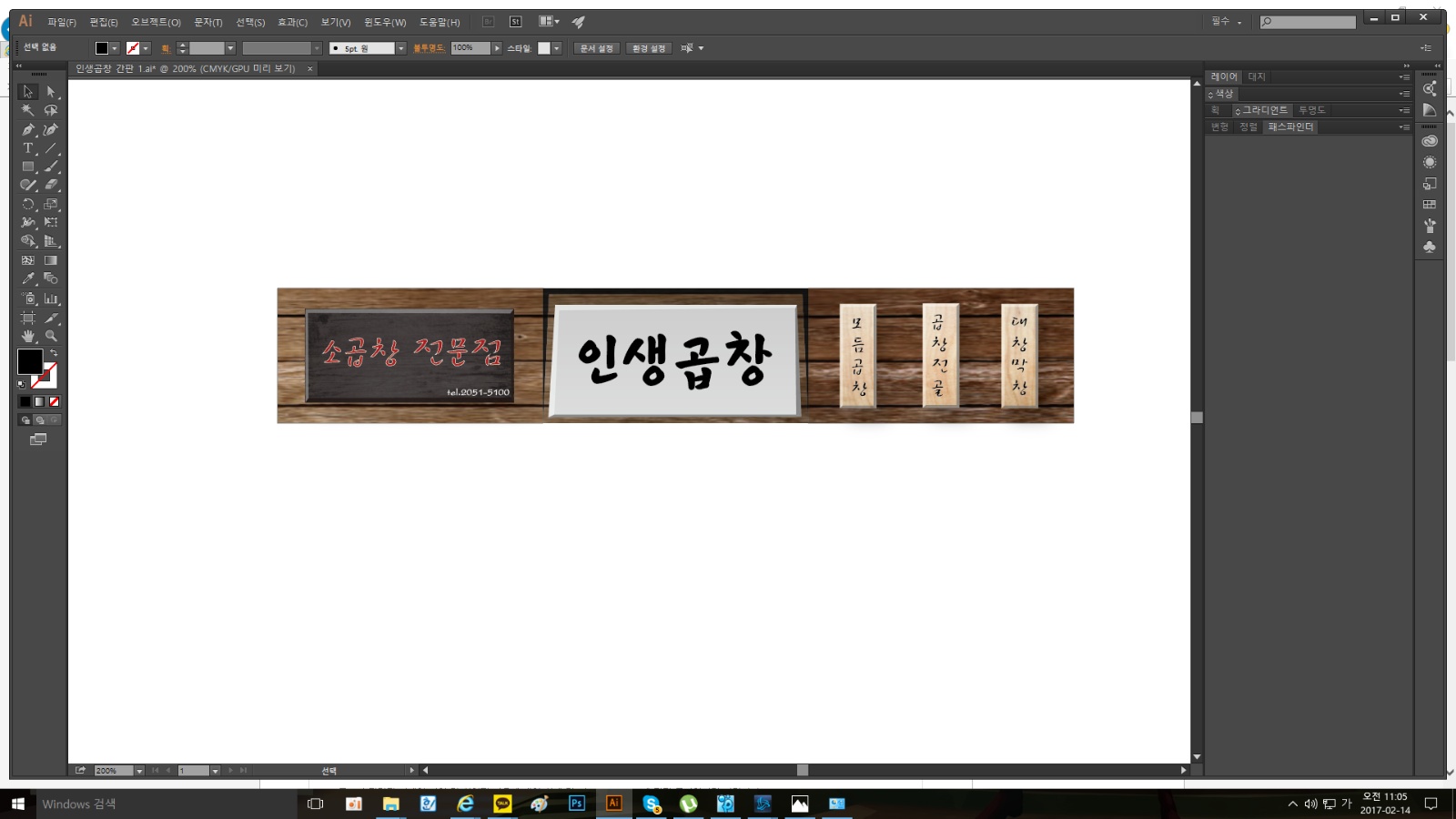Select the Free Transform tool
The height and width of the screenshot is (819, 1456).
51,222
